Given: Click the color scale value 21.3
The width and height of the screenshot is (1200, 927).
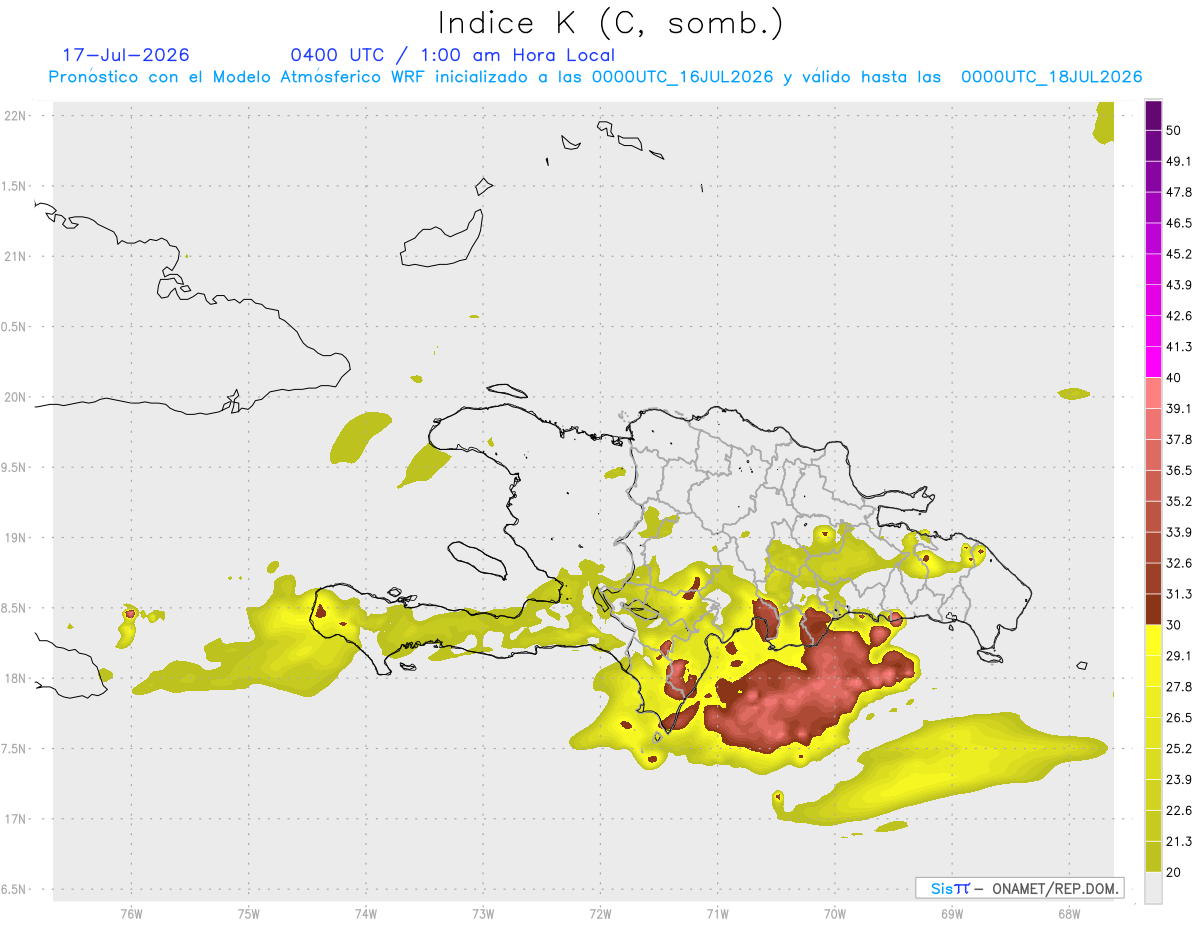Looking at the screenshot, I should click(1178, 842).
